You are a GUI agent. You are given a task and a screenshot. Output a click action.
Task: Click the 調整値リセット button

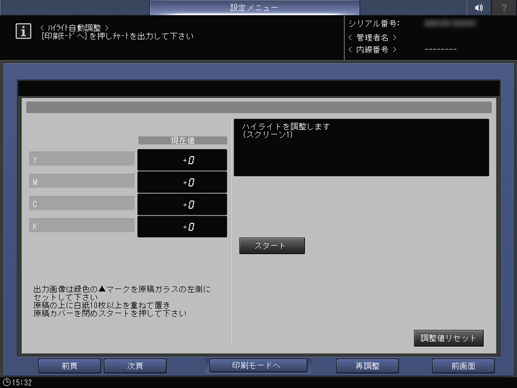(449, 338)
